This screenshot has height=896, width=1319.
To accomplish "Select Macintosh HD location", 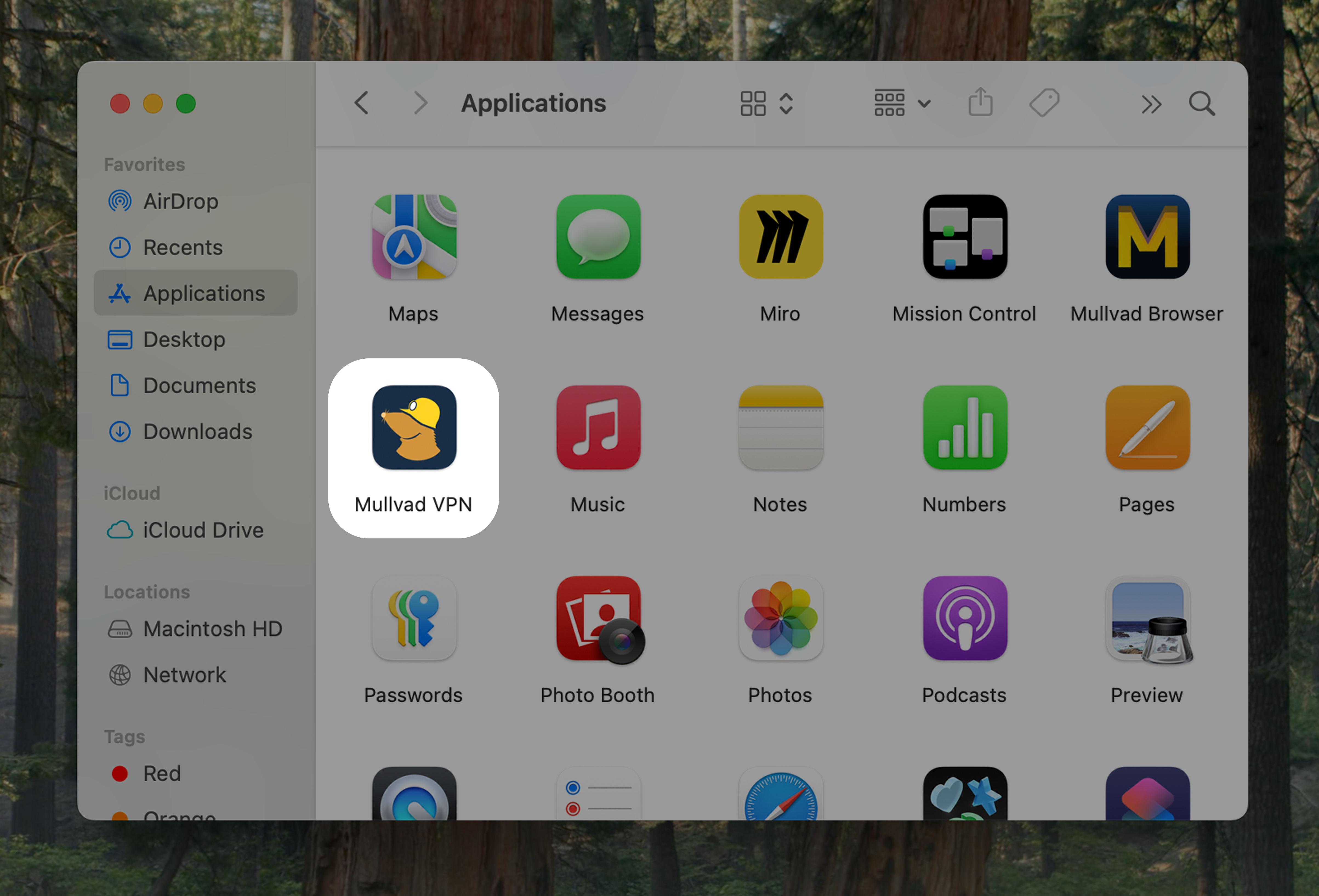I will point(195,629).
